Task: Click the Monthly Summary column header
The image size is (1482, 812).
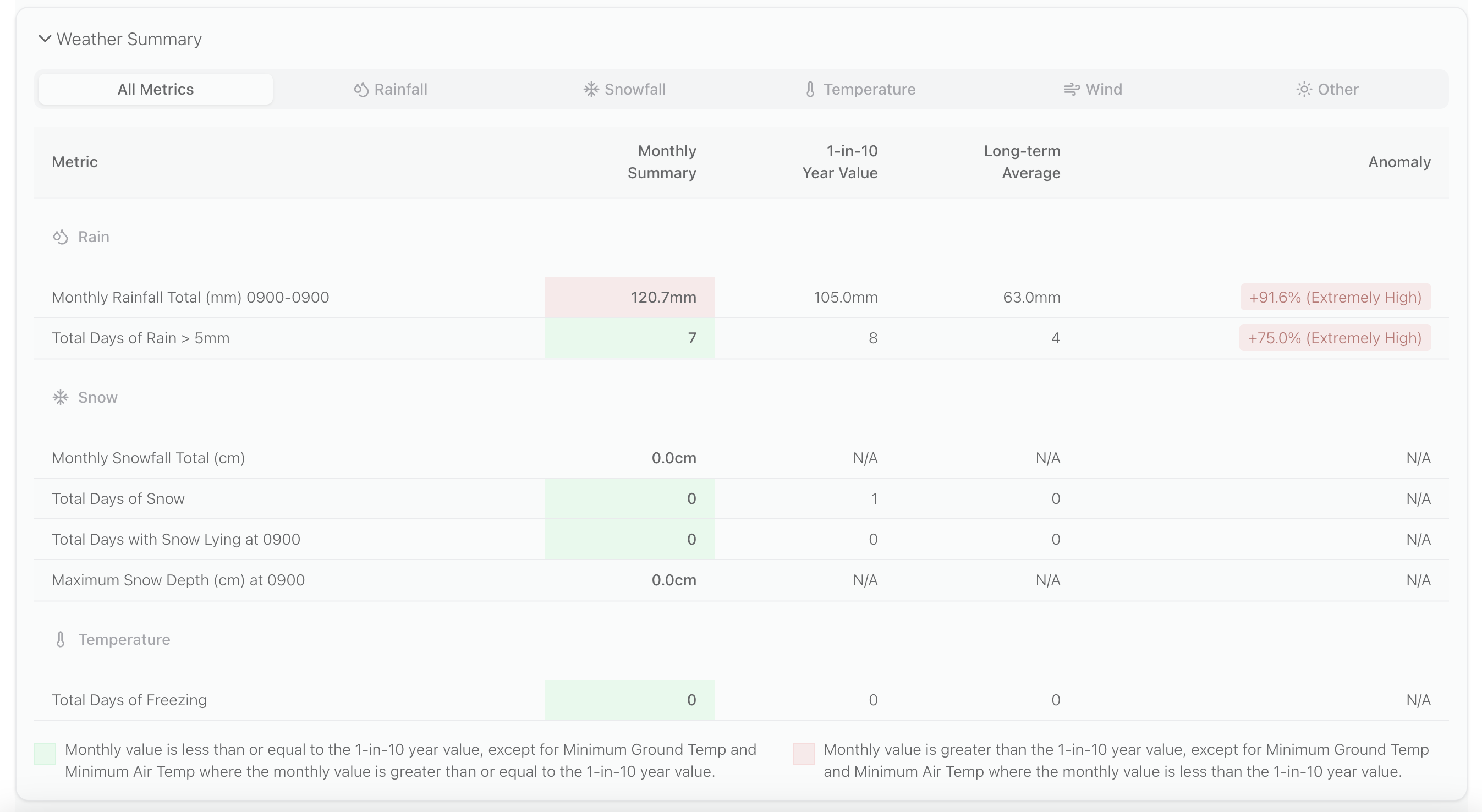Action: point(662,162)
